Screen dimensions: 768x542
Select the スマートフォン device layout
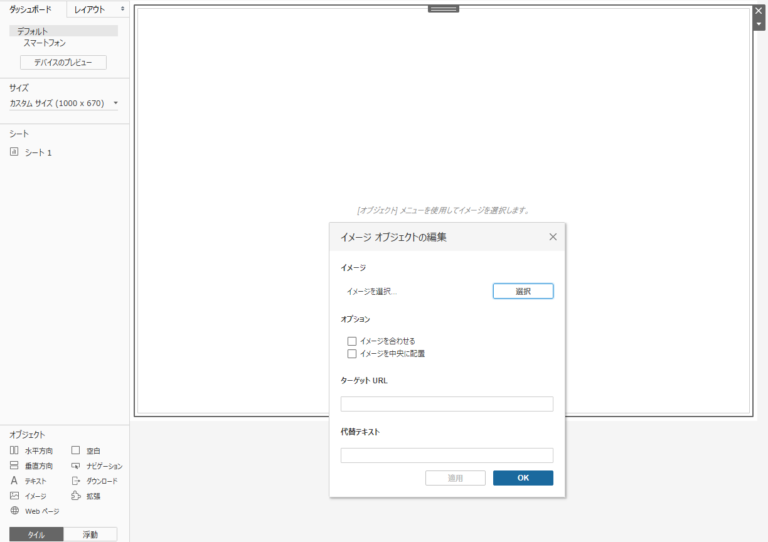46,43
